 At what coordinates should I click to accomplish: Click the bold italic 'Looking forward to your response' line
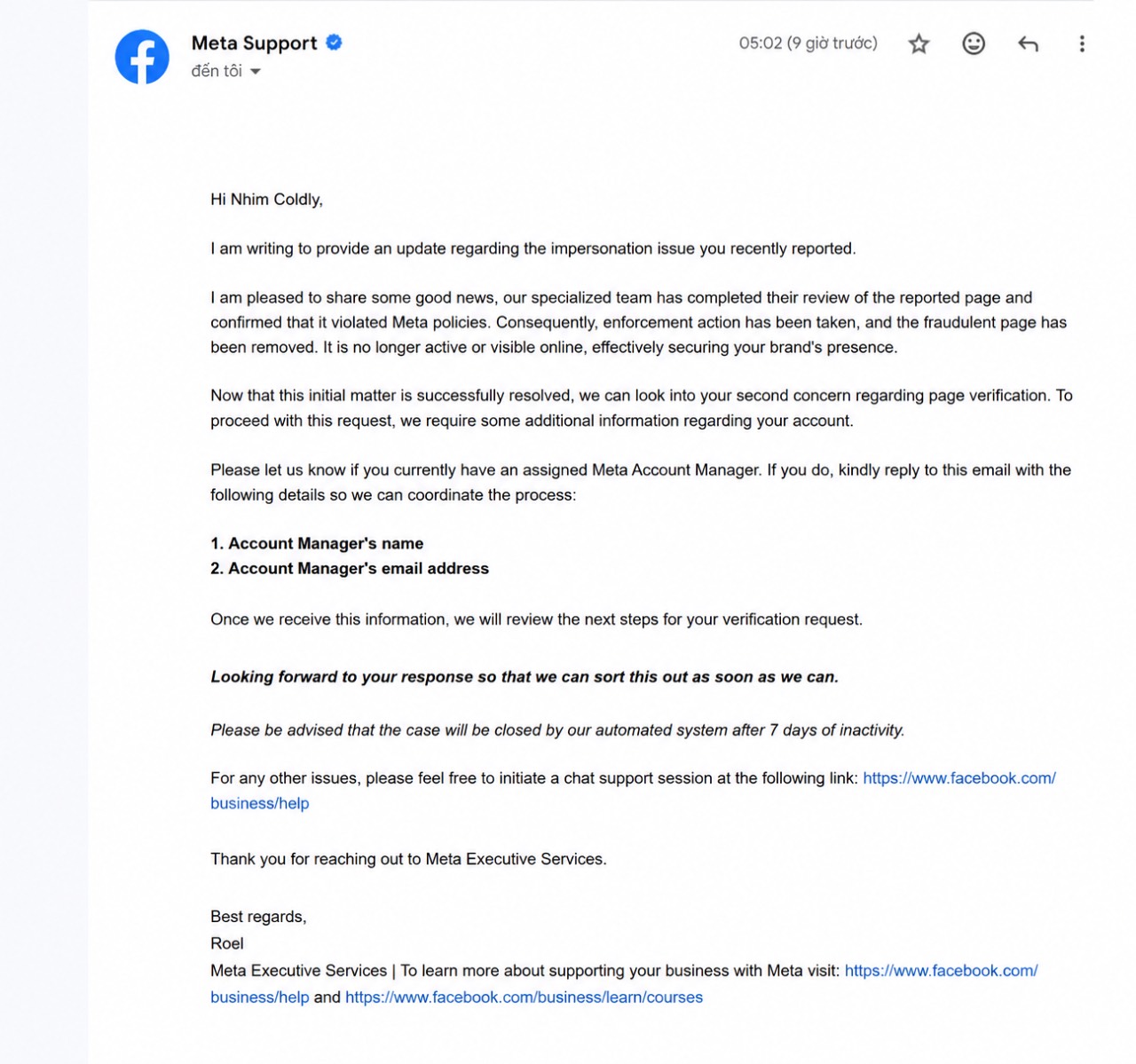(x=525, y=677)
